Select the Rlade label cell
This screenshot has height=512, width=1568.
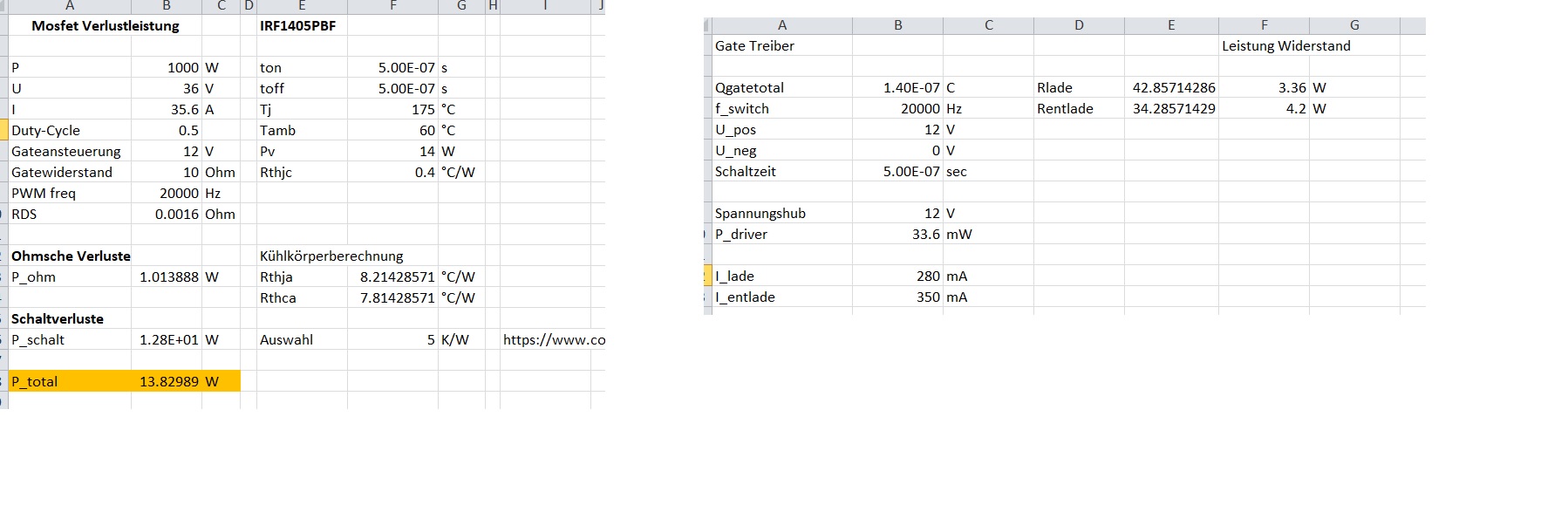pos(1079,87)
